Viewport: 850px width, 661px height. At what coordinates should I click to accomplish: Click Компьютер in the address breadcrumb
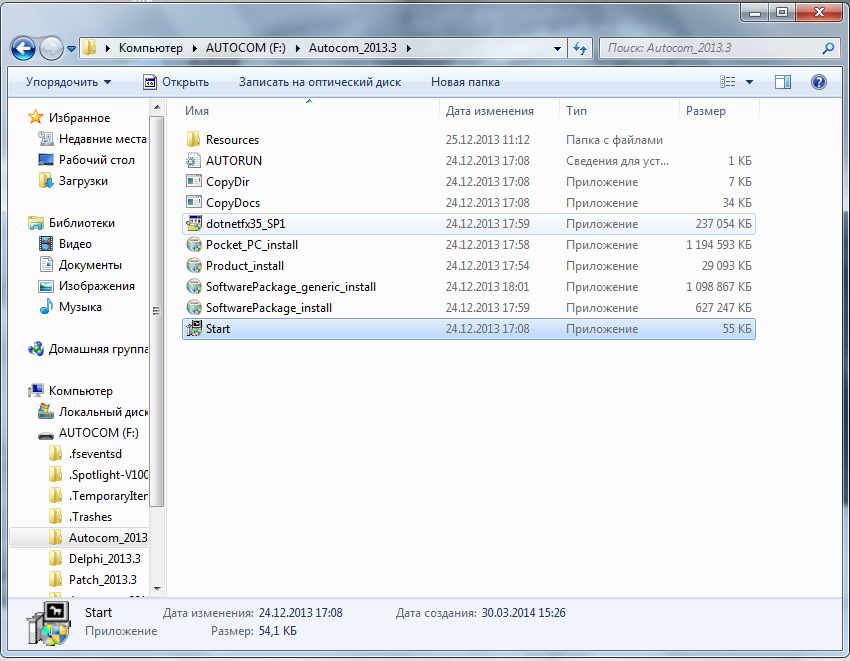coord(151,48)
